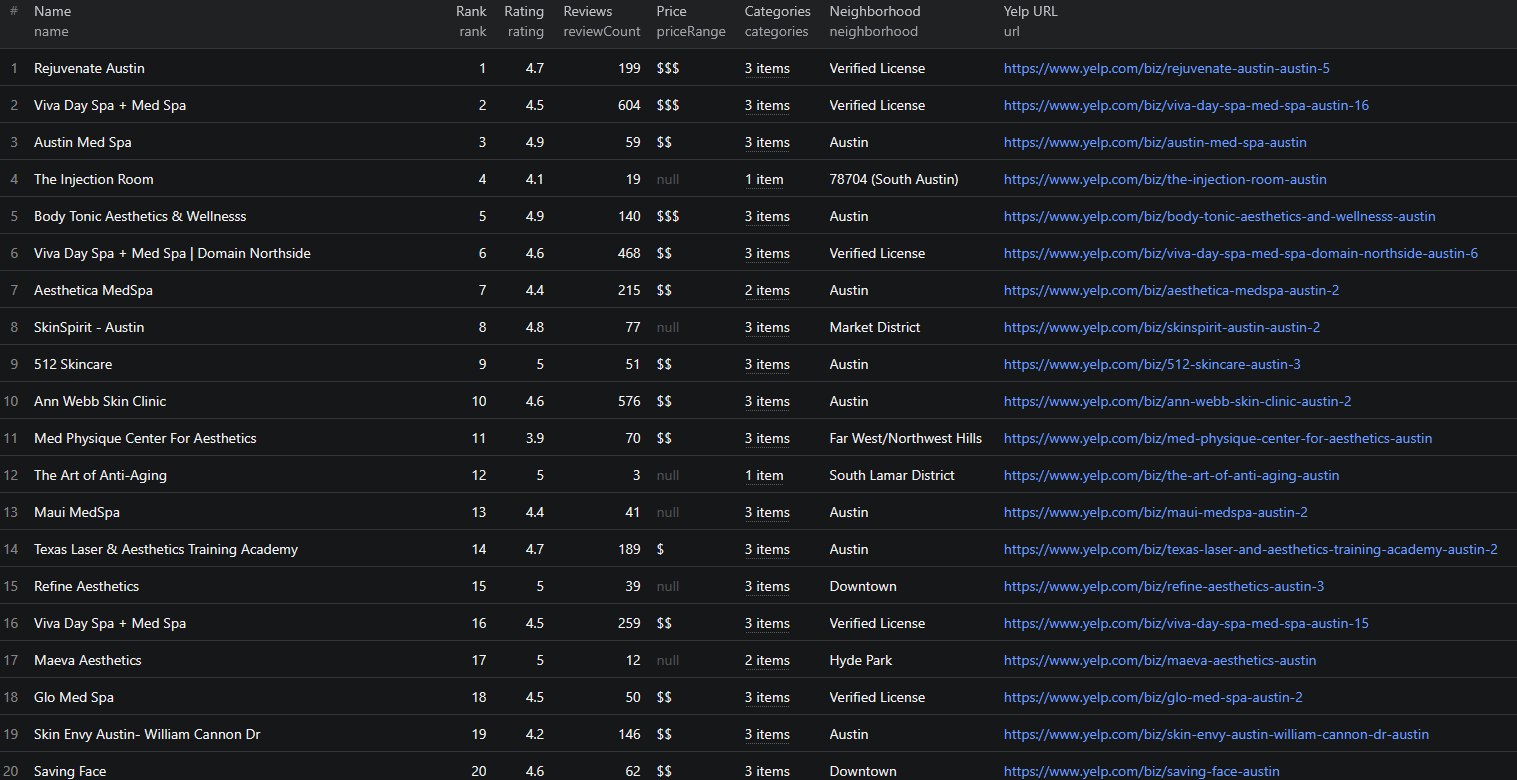Click the Rating column header
This screenshot has height=780, width=1517.
524,11
